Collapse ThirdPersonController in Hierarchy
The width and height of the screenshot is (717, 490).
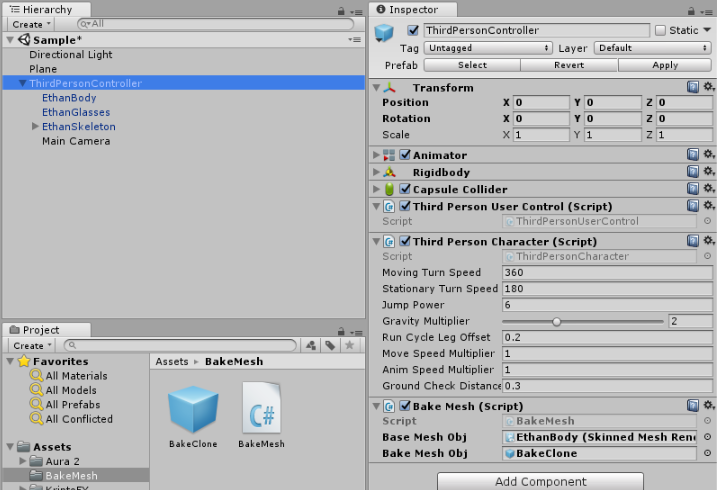22,83
